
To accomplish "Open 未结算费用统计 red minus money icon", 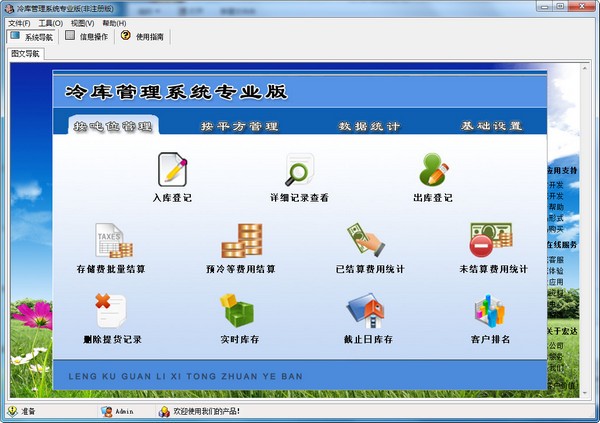I will (491, 240).
